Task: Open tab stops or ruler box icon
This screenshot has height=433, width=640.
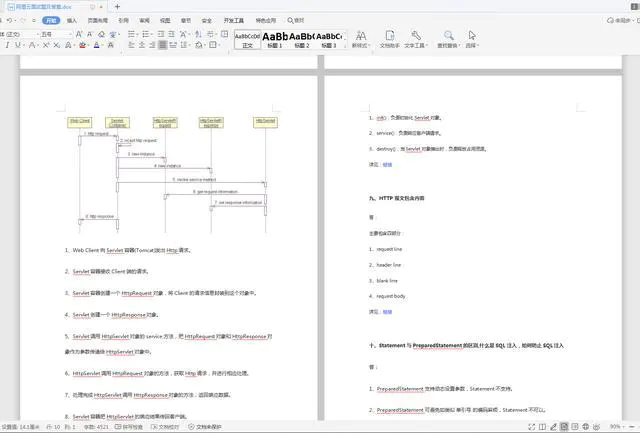Action: coord(224,34)
